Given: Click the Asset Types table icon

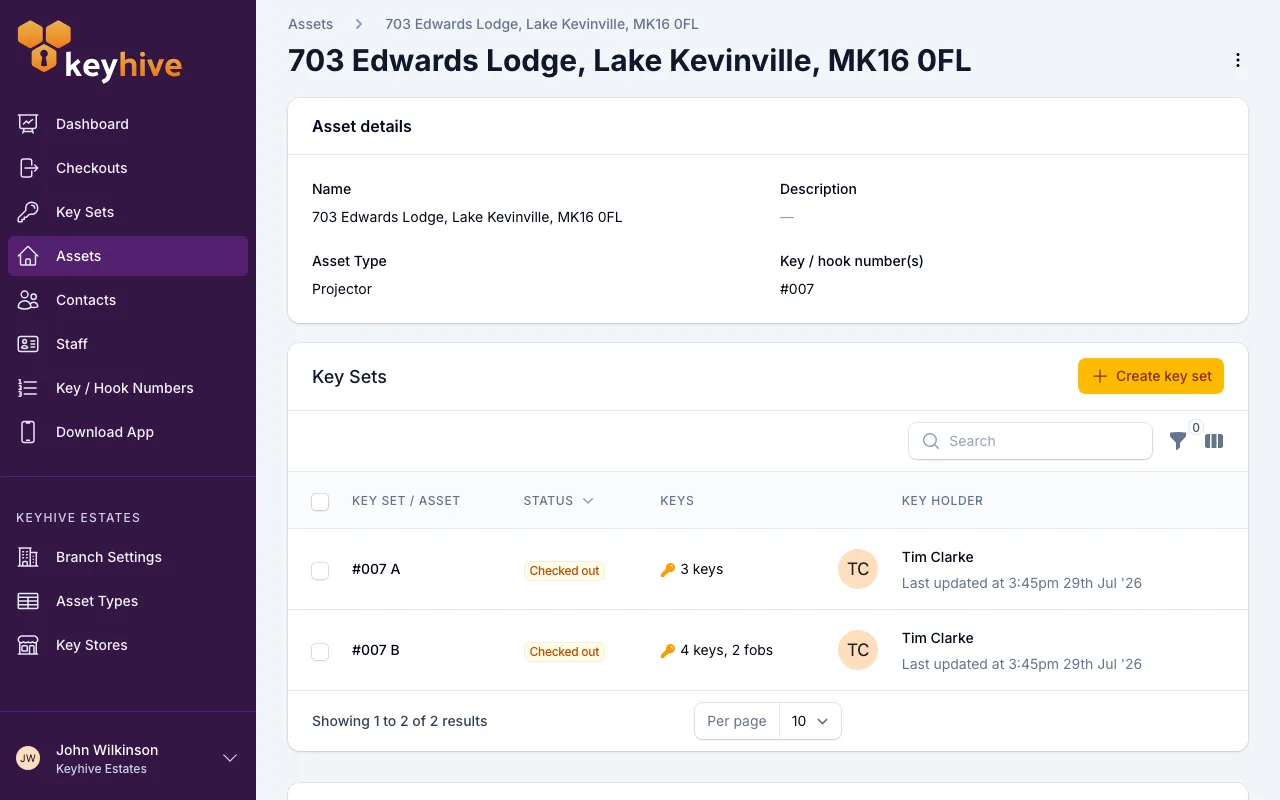Looking at the screenshot, I should (28, 601).
